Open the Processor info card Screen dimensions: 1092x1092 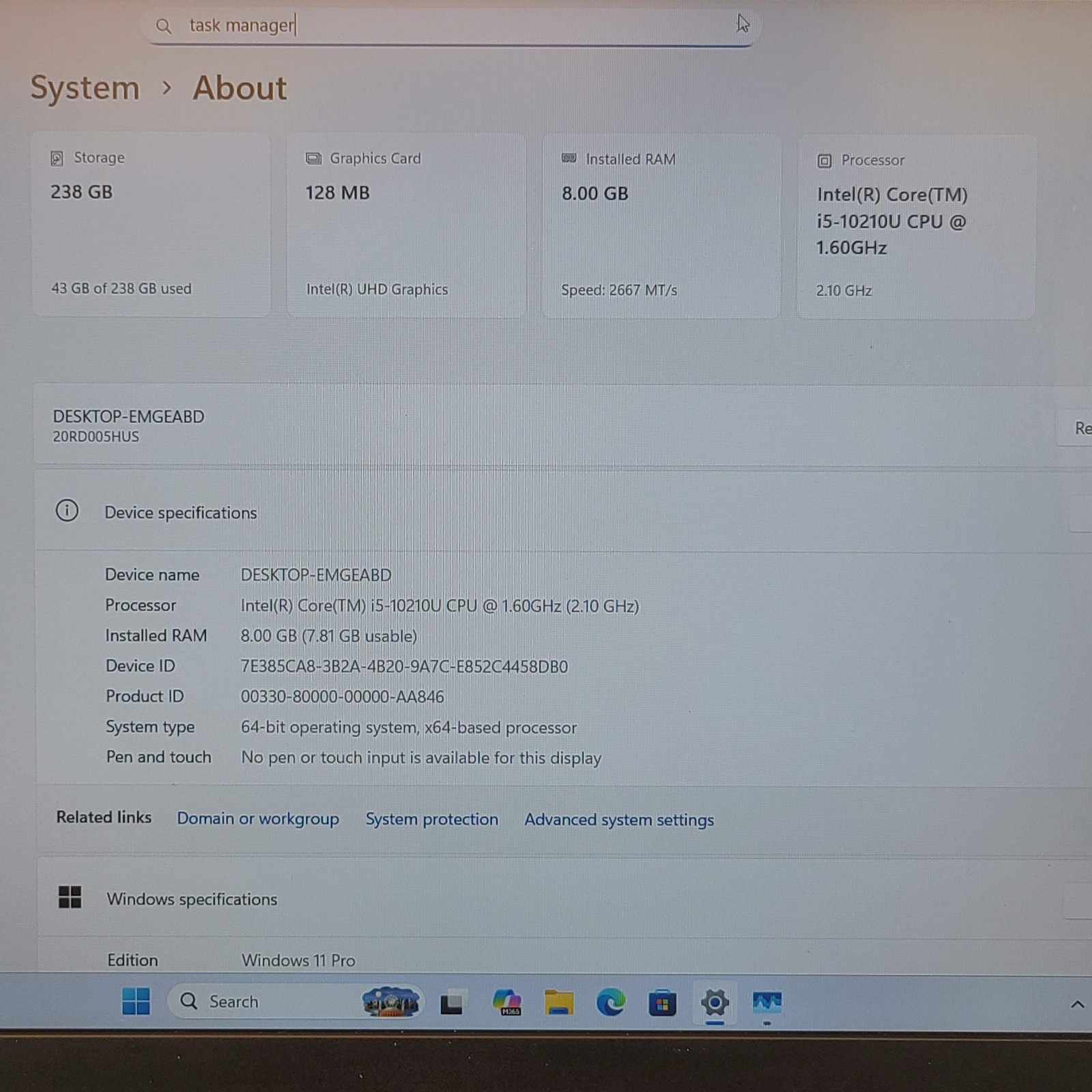pyautogui.click(x=916, y=227)
